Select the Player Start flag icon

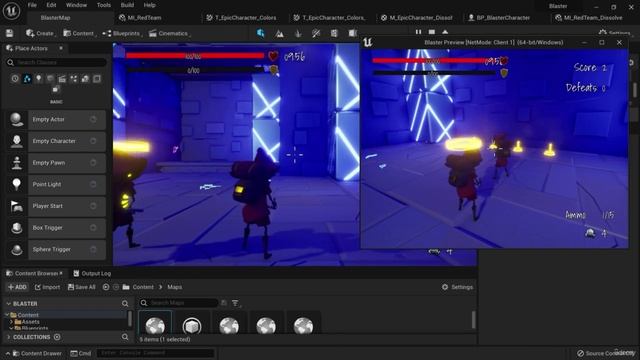17,206
